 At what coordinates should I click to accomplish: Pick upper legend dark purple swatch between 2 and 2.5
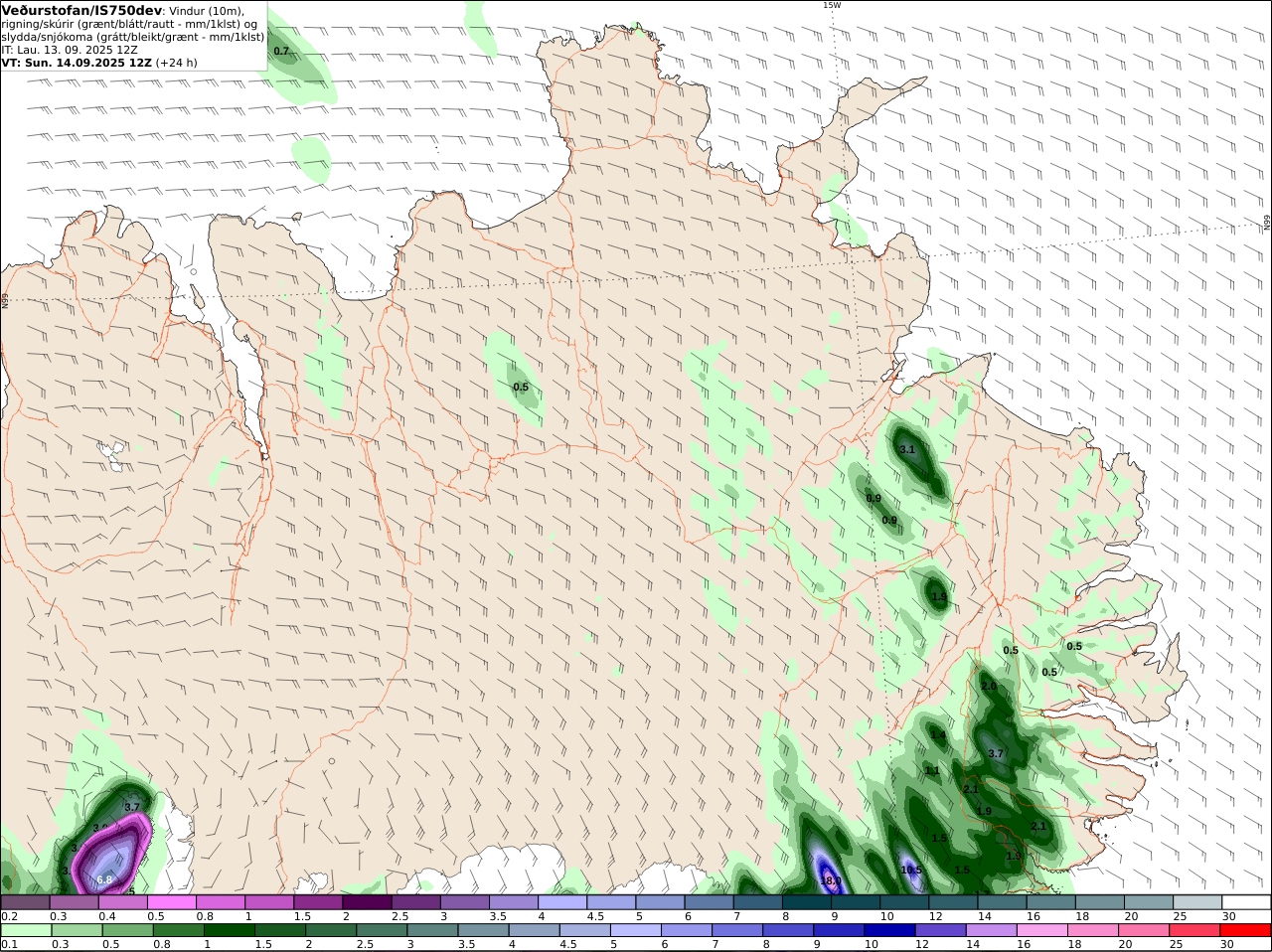(x=367, y=902)
